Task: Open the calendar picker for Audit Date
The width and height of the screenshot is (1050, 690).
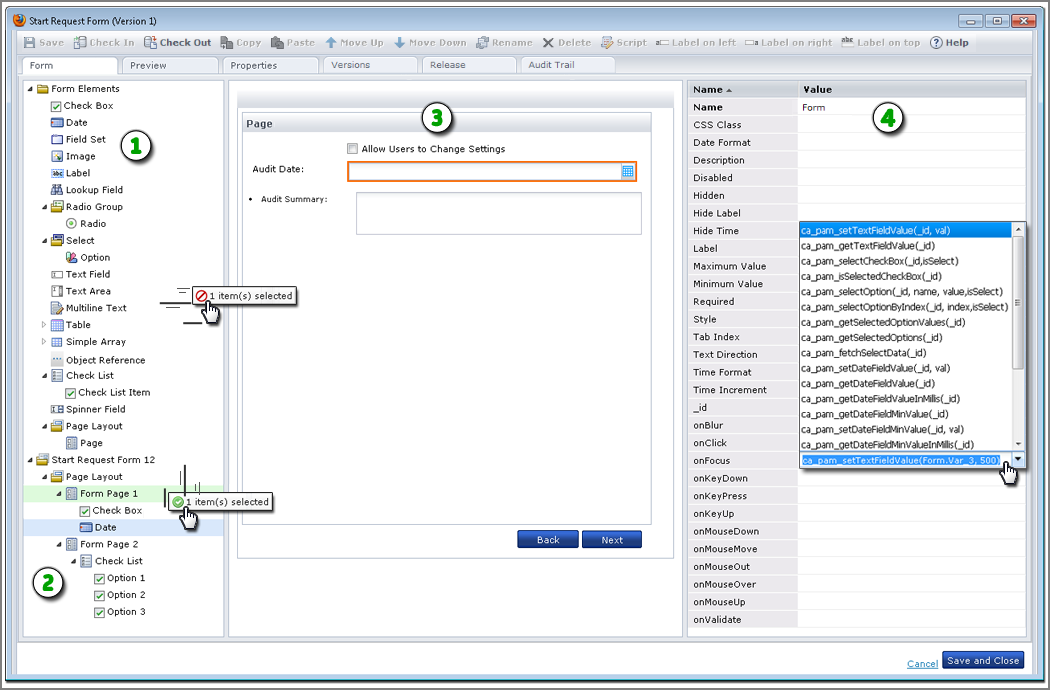Action: click(629, 171)
